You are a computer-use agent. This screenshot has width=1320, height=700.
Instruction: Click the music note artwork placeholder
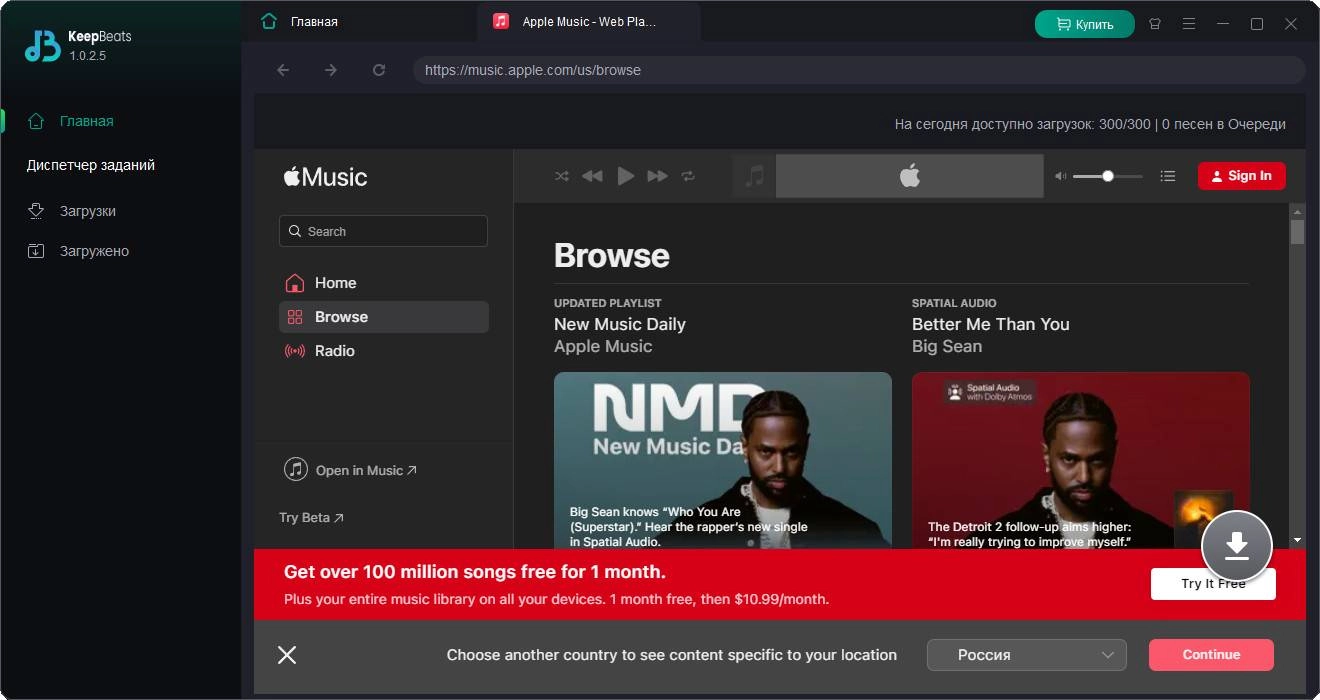coord(755,176)
